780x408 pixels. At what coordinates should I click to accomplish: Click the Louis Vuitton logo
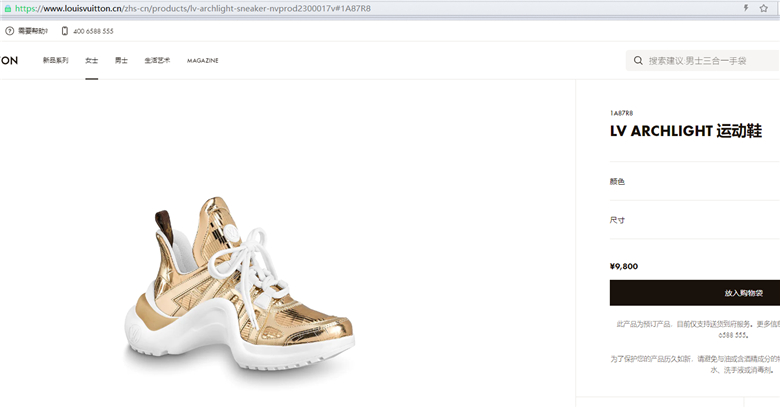[x=9, y=61]
